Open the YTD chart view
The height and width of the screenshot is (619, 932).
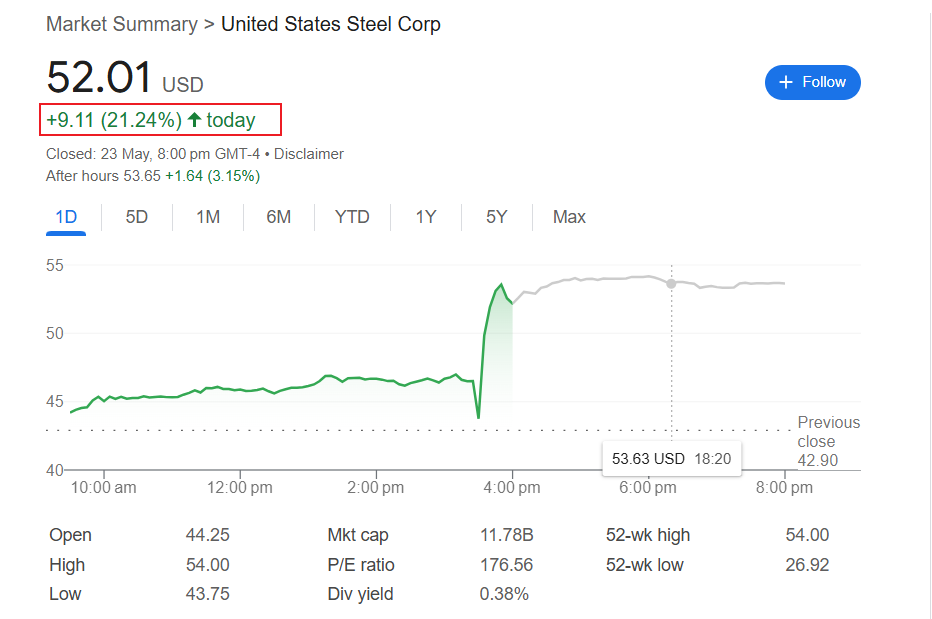click(352, 217)
